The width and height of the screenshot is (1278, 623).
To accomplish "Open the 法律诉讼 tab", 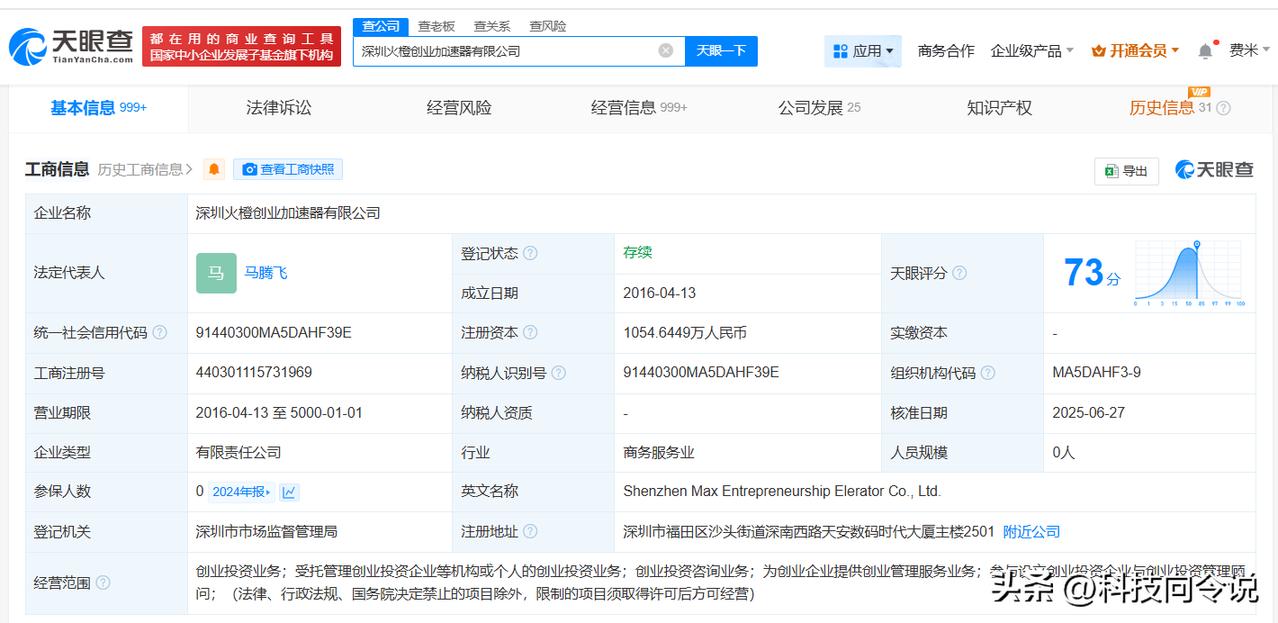I will (279, 108).
